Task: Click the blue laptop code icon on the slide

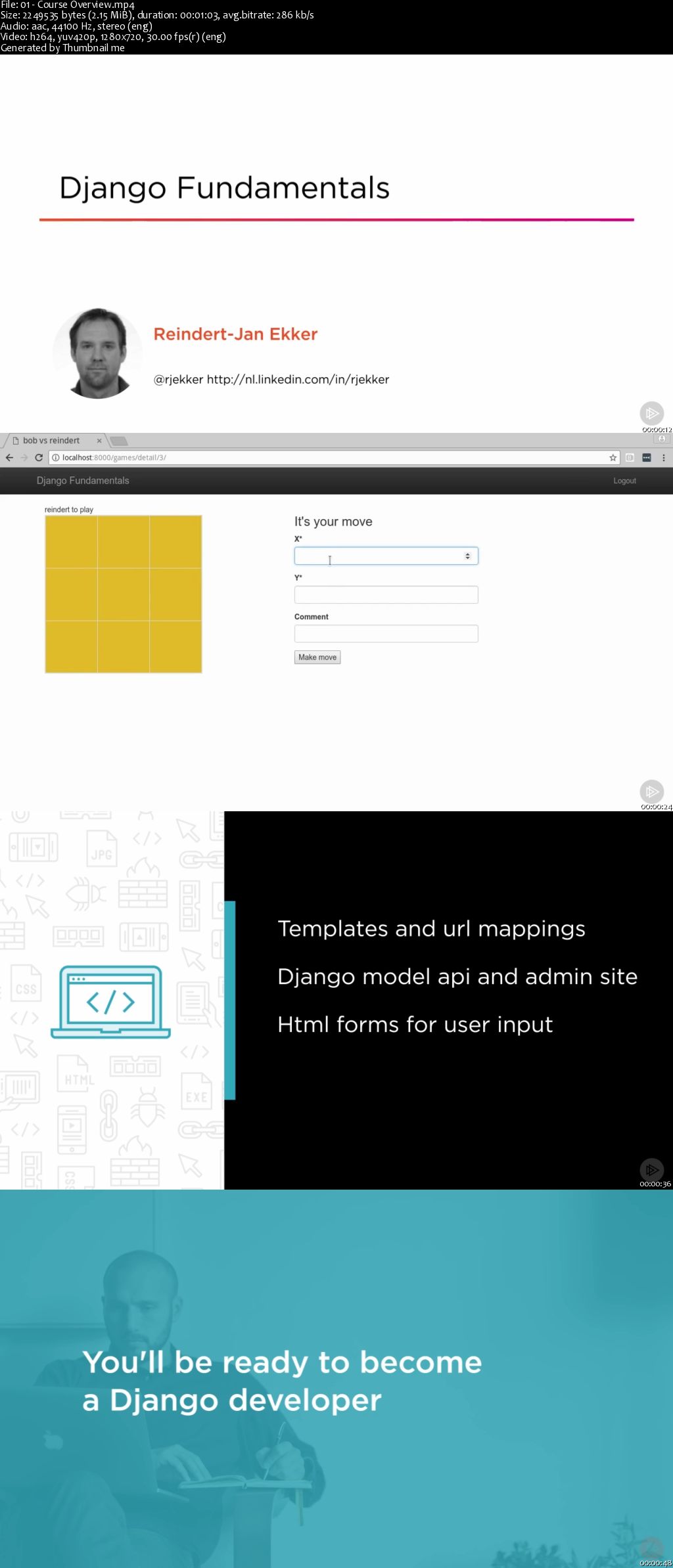Action: [110, 1002]
